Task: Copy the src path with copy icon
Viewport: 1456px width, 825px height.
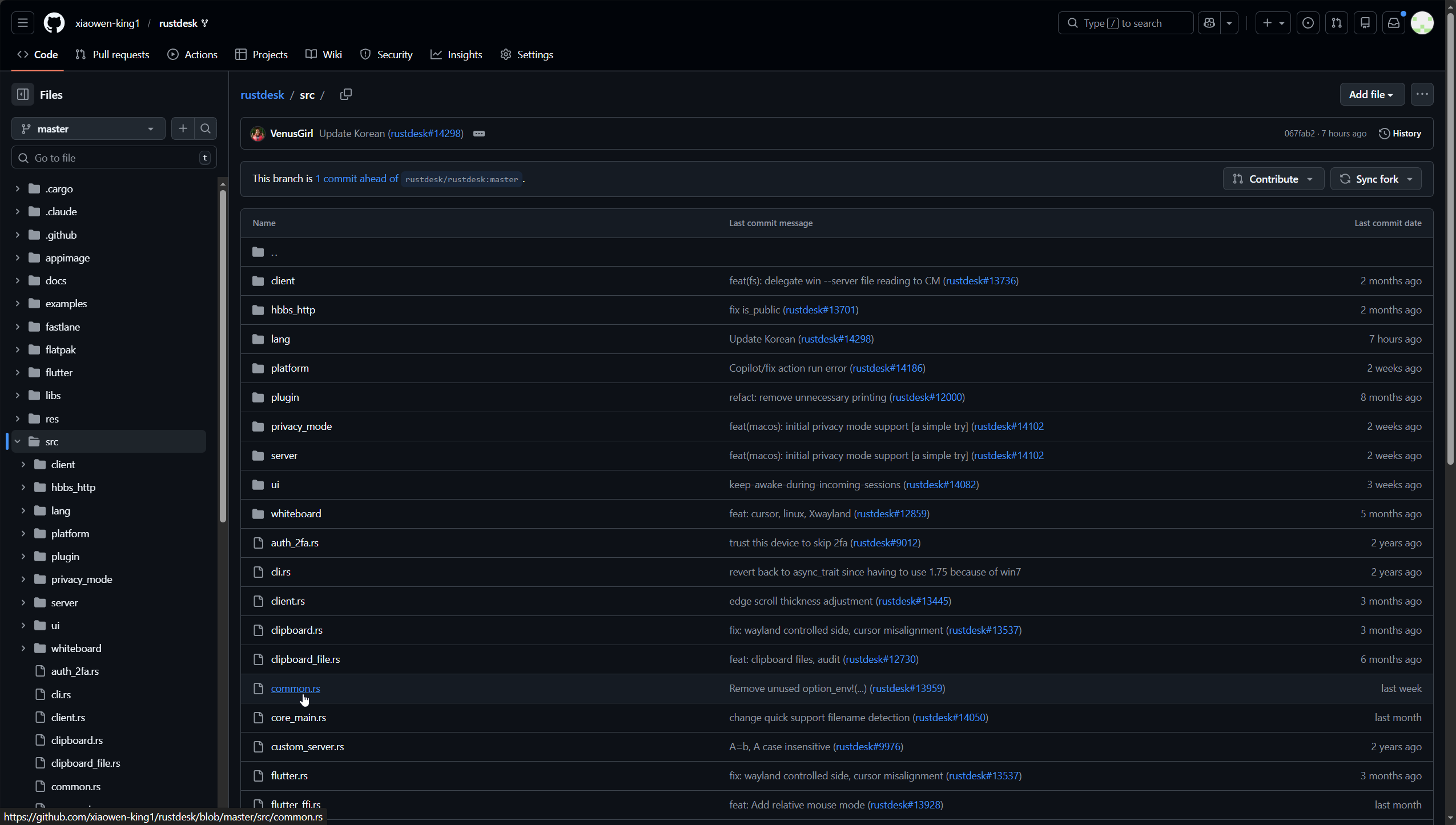Action: [345, 94]
